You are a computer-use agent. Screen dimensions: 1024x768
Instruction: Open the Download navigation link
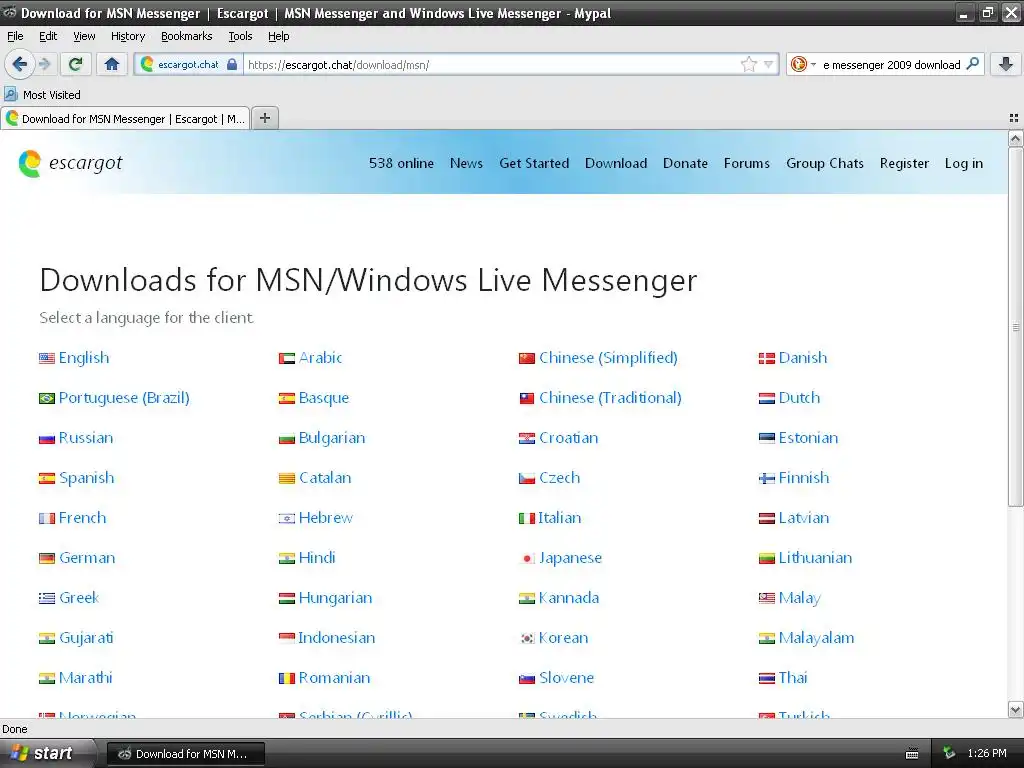point(616,163)
